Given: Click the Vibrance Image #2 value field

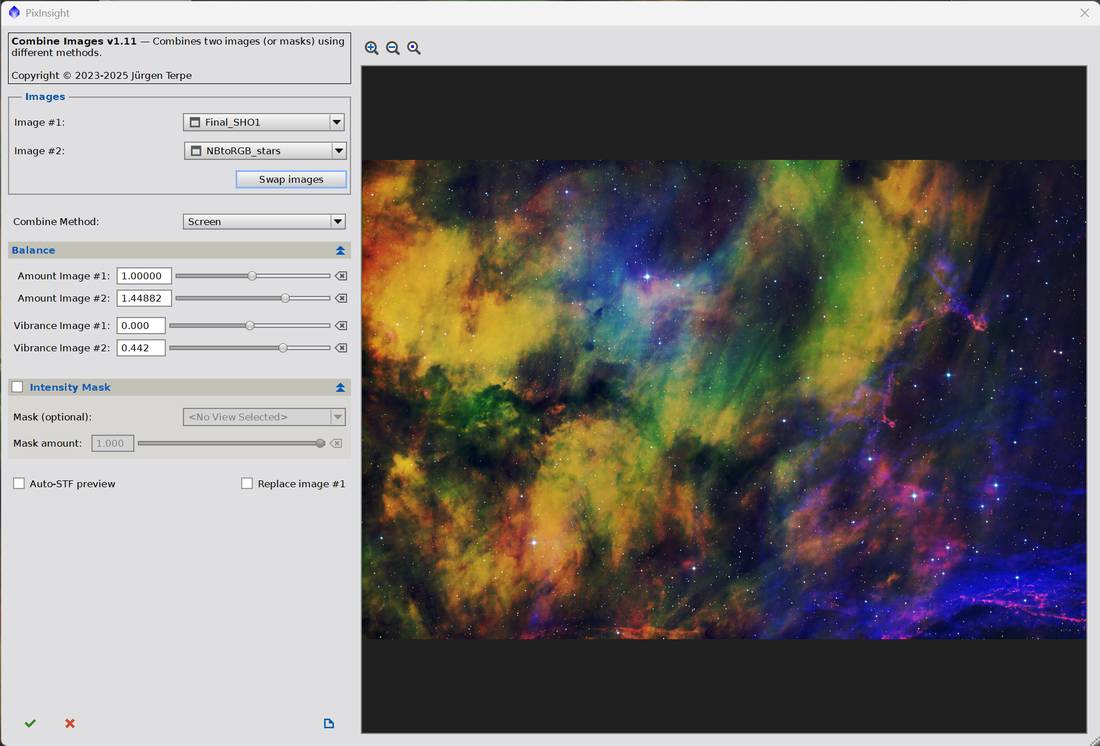Looking at the screenshot, I should (141, 348).
